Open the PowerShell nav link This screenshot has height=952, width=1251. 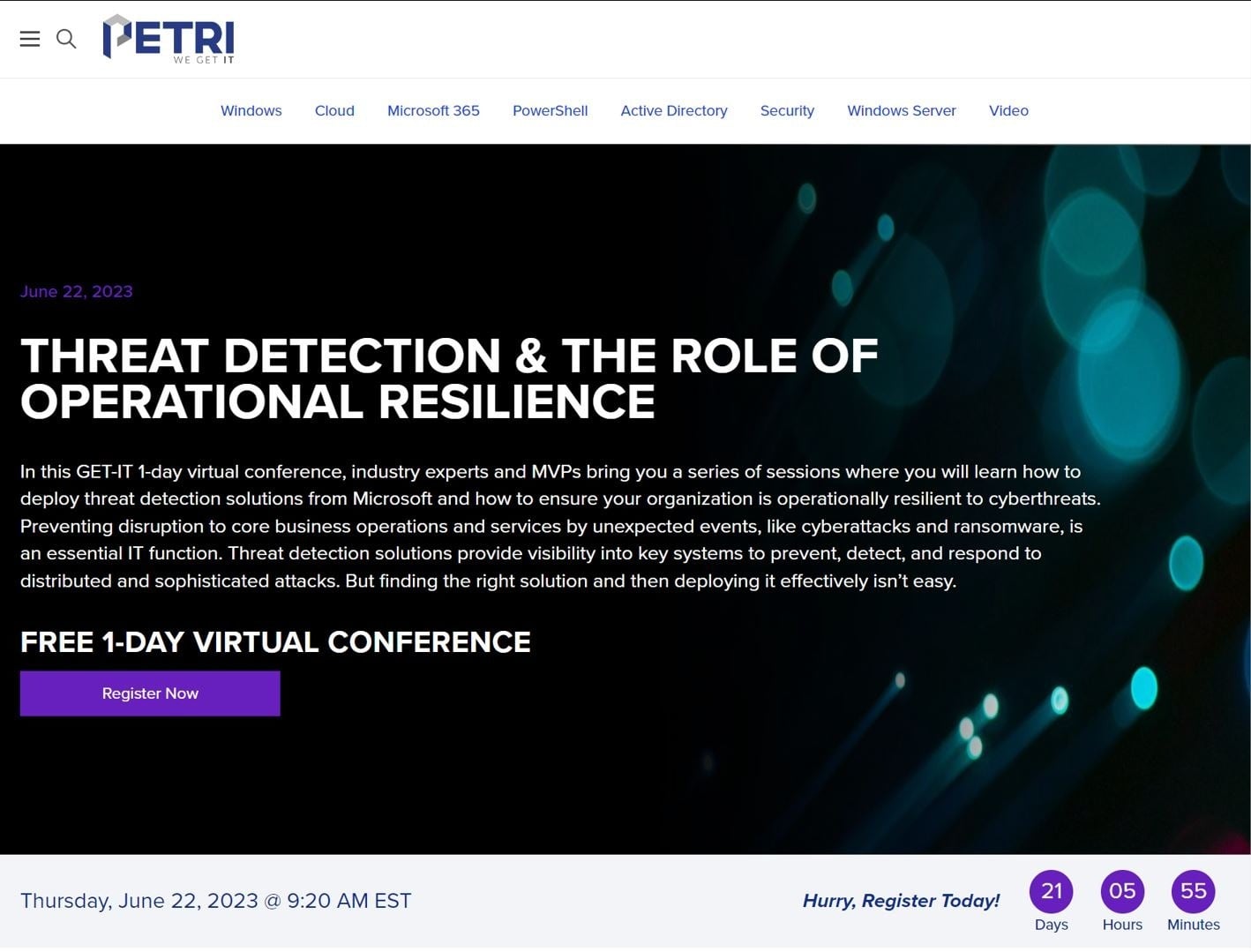point(550,110)
